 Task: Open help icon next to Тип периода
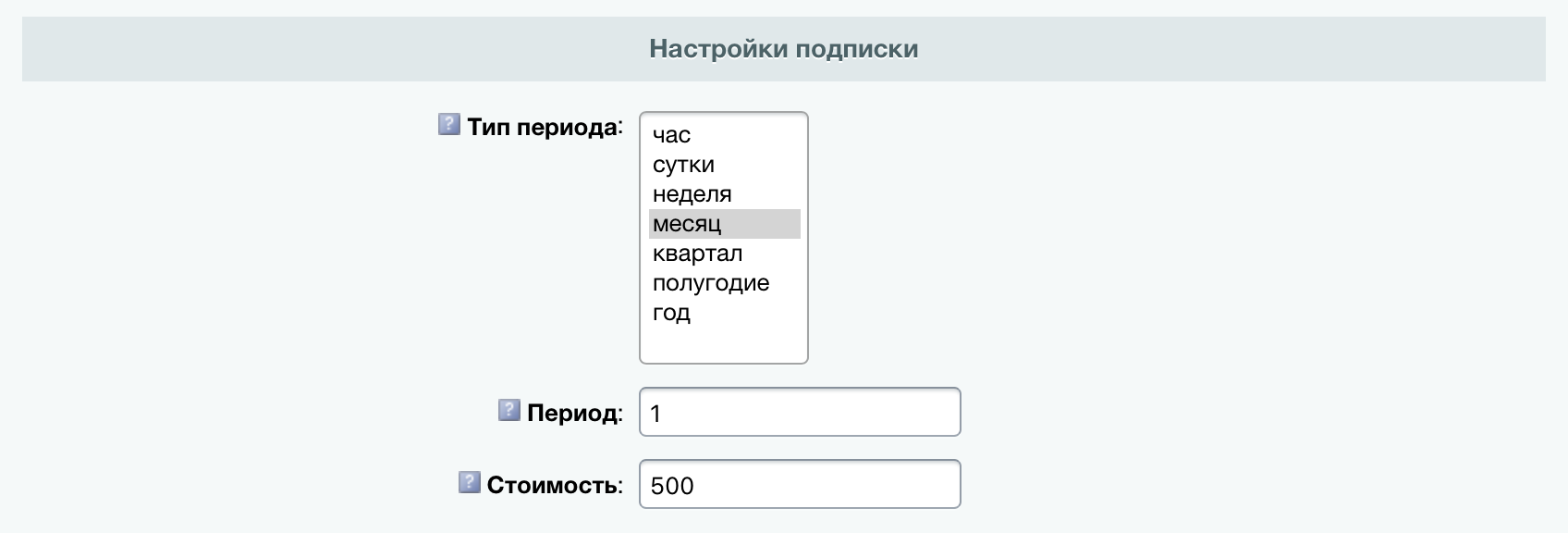[448, 124]
